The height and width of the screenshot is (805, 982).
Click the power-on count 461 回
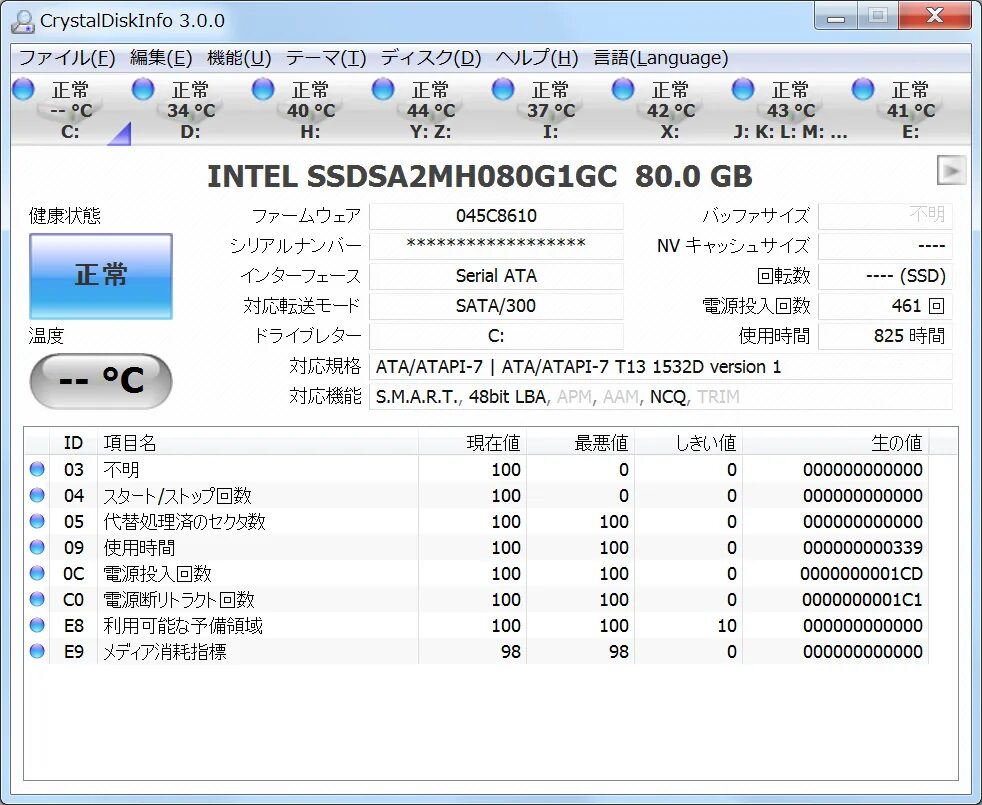tap(886, 306)
